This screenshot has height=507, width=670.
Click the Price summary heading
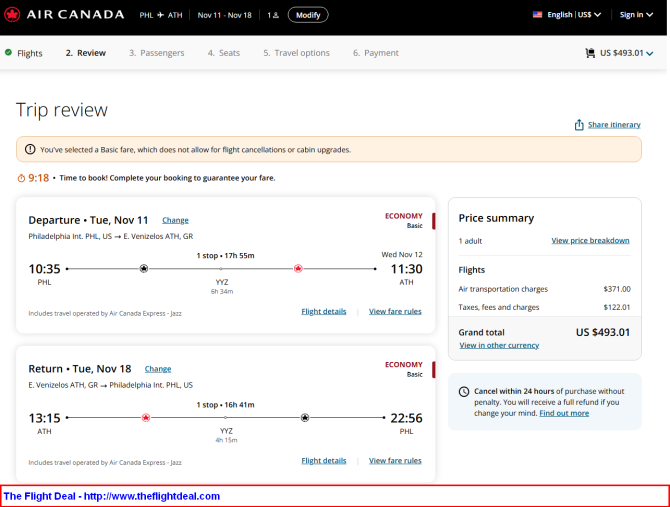pos(496,218)
